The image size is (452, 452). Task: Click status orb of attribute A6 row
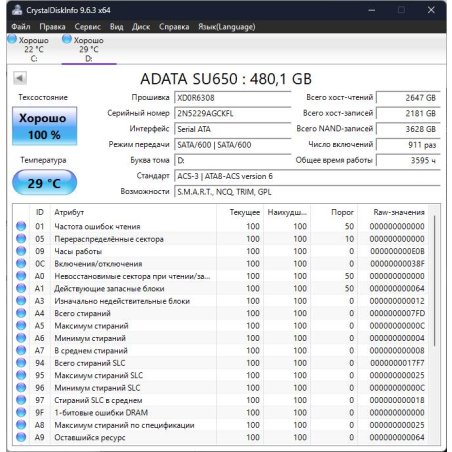point(21,338)
